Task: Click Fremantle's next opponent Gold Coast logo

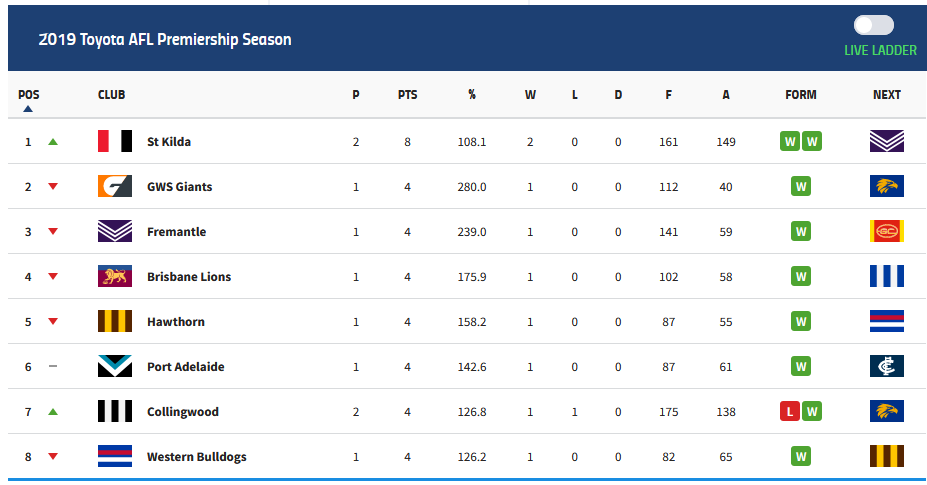Action: click(x=886, y=232)
